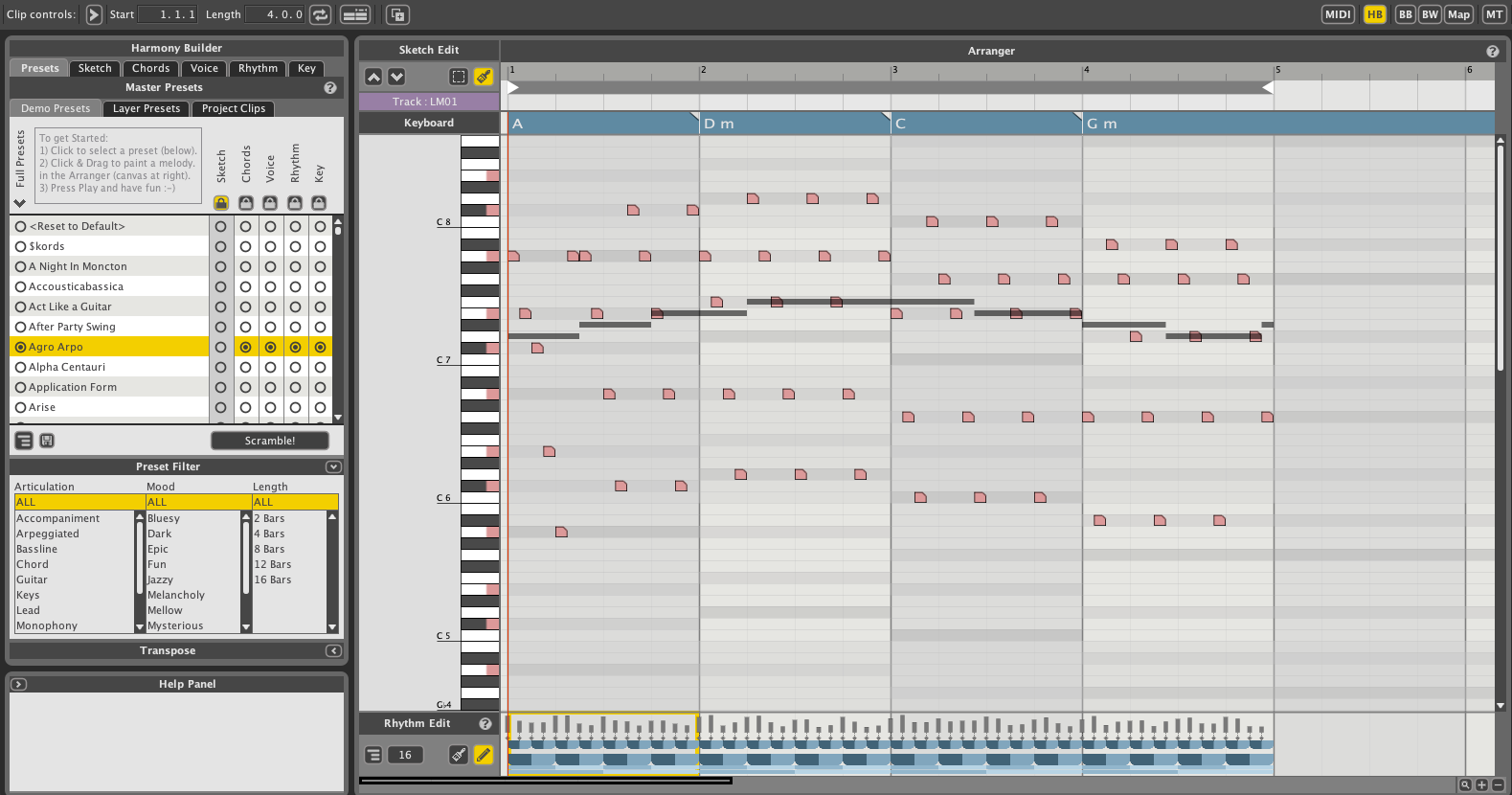Select the HB Harmony Builder button

click(x=1375, y=14)
